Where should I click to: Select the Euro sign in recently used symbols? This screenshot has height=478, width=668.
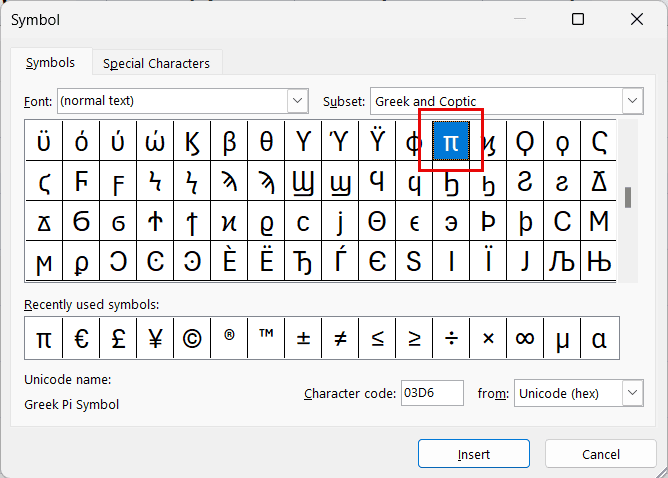(81, 339)
